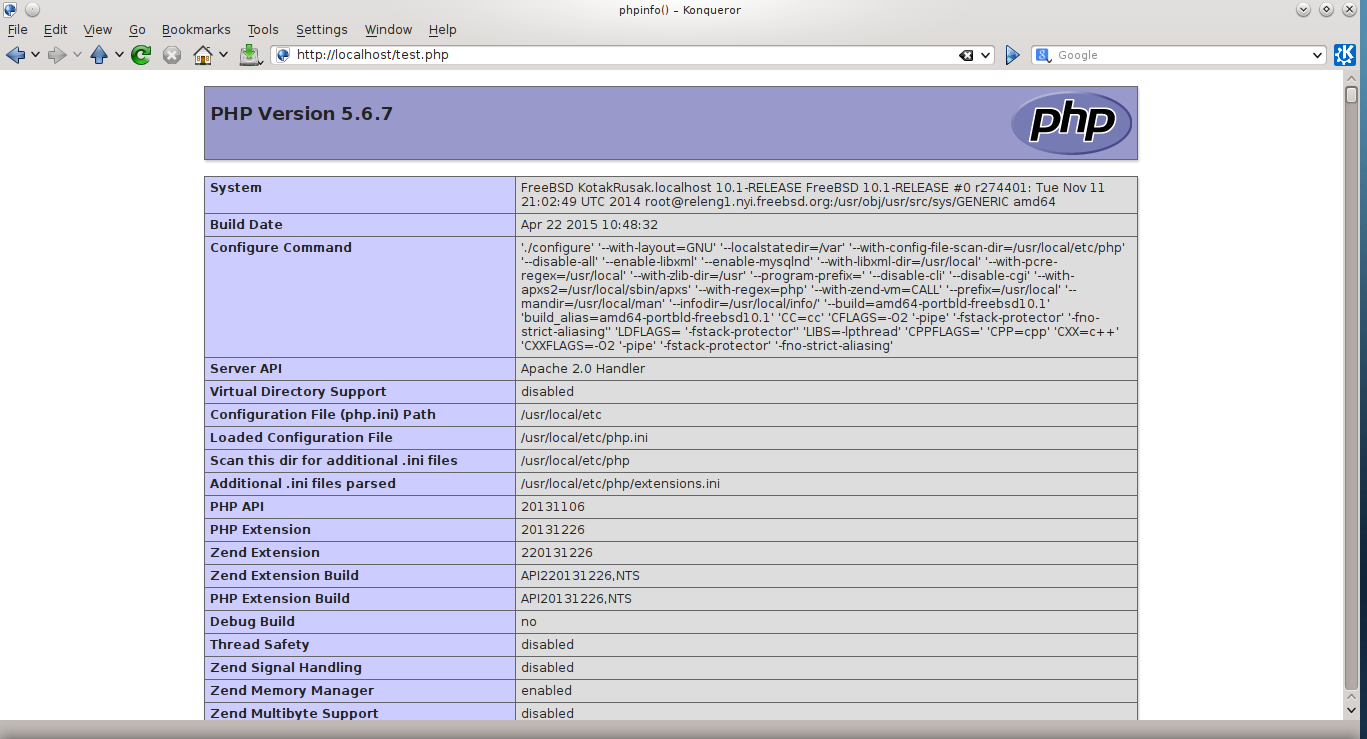Expand the Back history dropdown arrow
Image resolution: width=1367 pixels, height=739 pixels.
click(x=35, y=55)
